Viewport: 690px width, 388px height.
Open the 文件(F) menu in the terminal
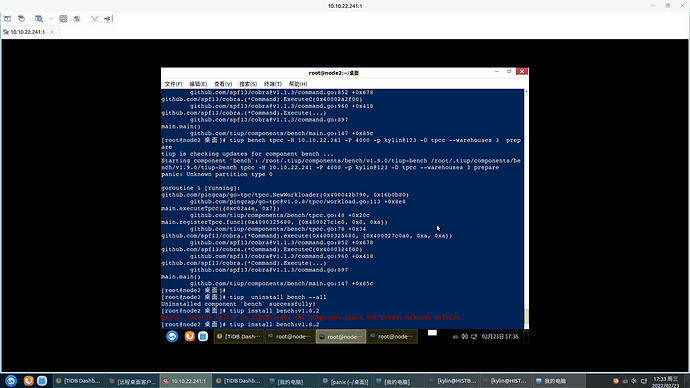pos(173,84)
